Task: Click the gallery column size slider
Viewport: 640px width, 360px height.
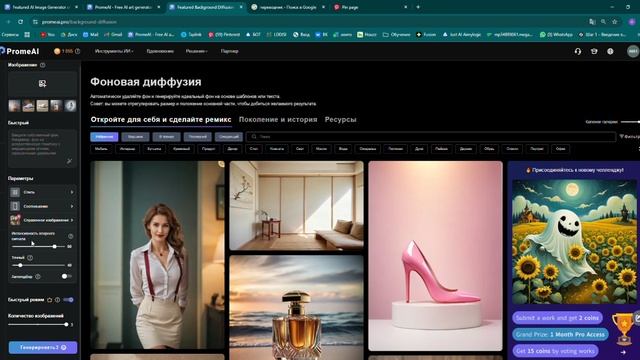Action: pyautogui.click(x=630, y=122)
